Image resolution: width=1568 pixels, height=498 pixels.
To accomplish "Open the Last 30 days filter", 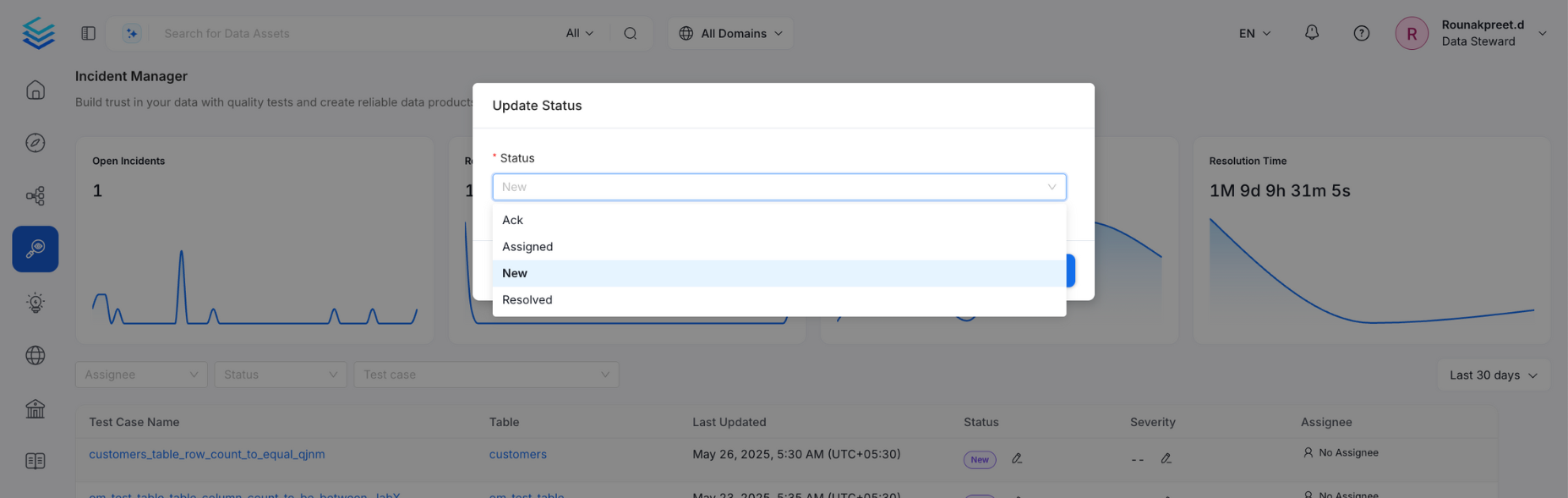I will [x=1493, y=375].
